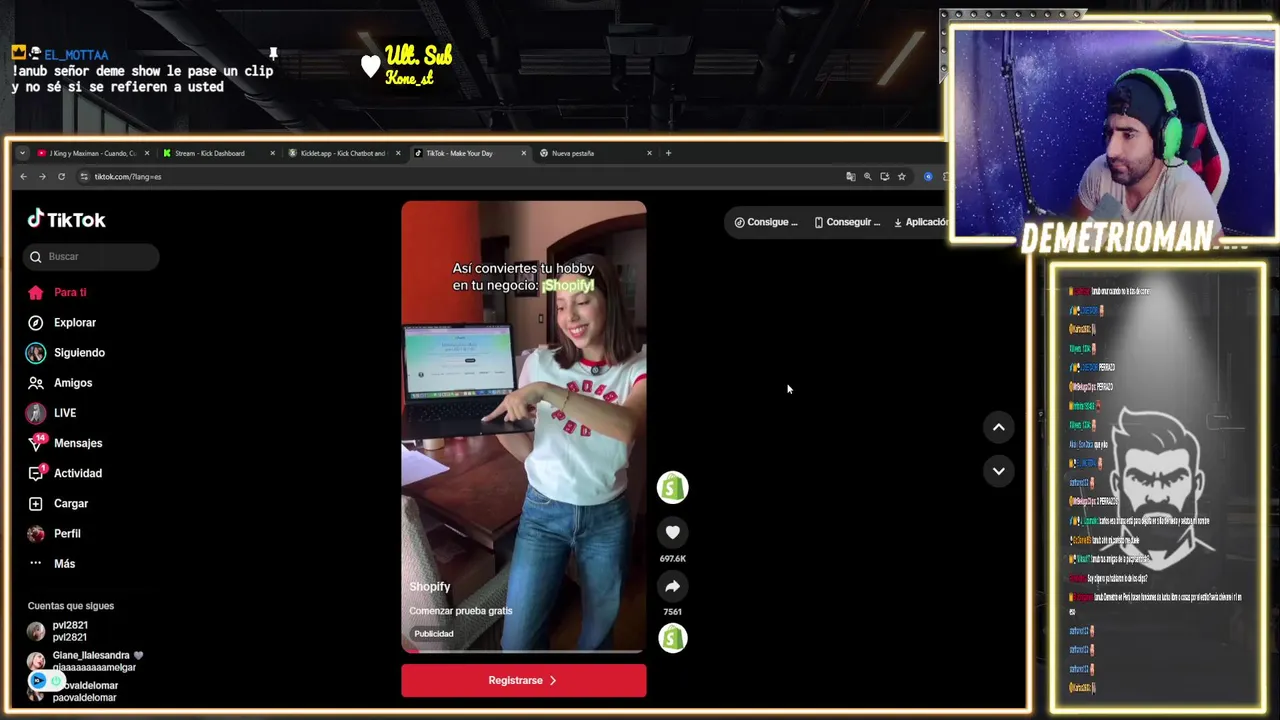Close the Nueva pestaña tab
The width and height of the screenshot is (1280, 720).
point(649,153)
